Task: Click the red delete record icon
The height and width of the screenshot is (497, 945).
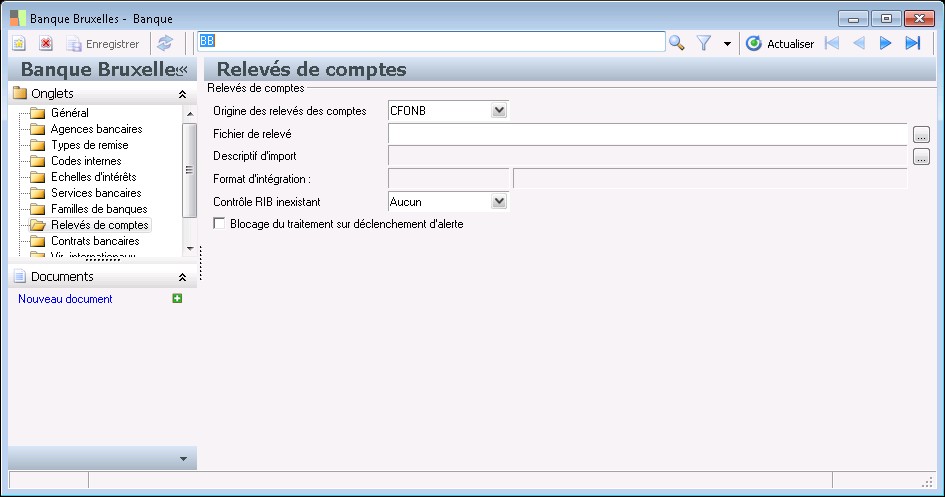Action: coord(46,43)
